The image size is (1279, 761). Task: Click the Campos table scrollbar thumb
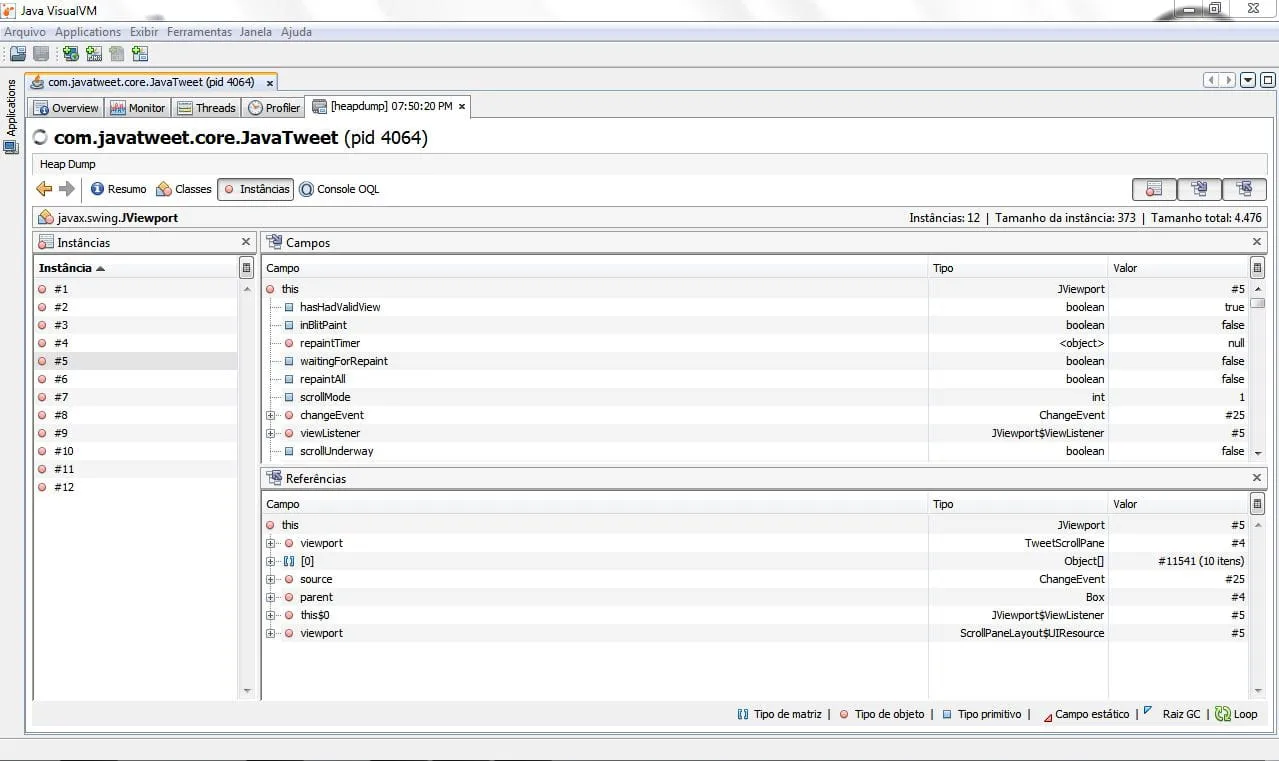[1258, 303]
